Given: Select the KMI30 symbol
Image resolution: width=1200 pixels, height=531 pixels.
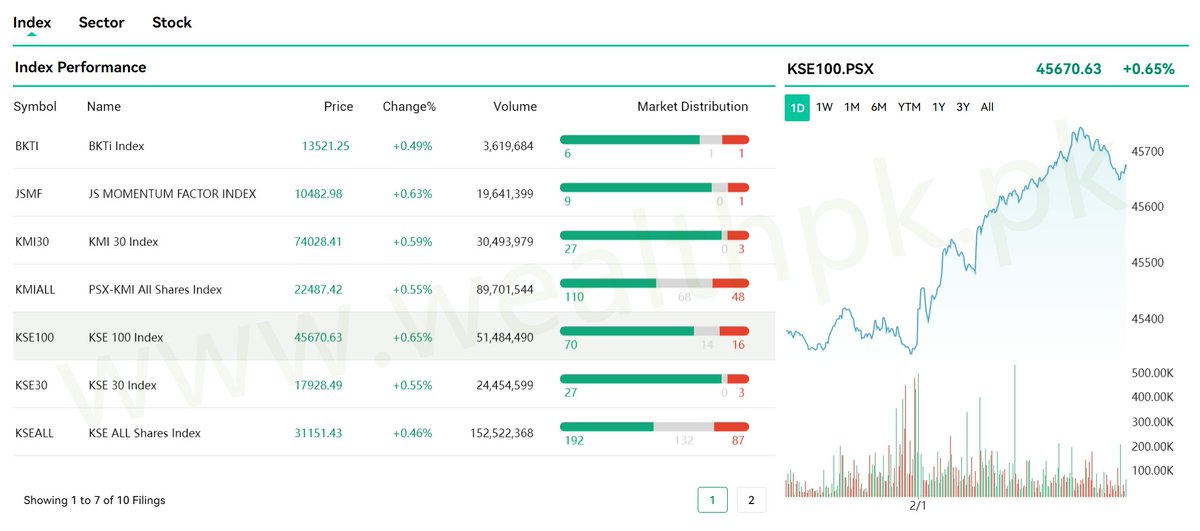Looking at the screenshot, I should (31, 242).
